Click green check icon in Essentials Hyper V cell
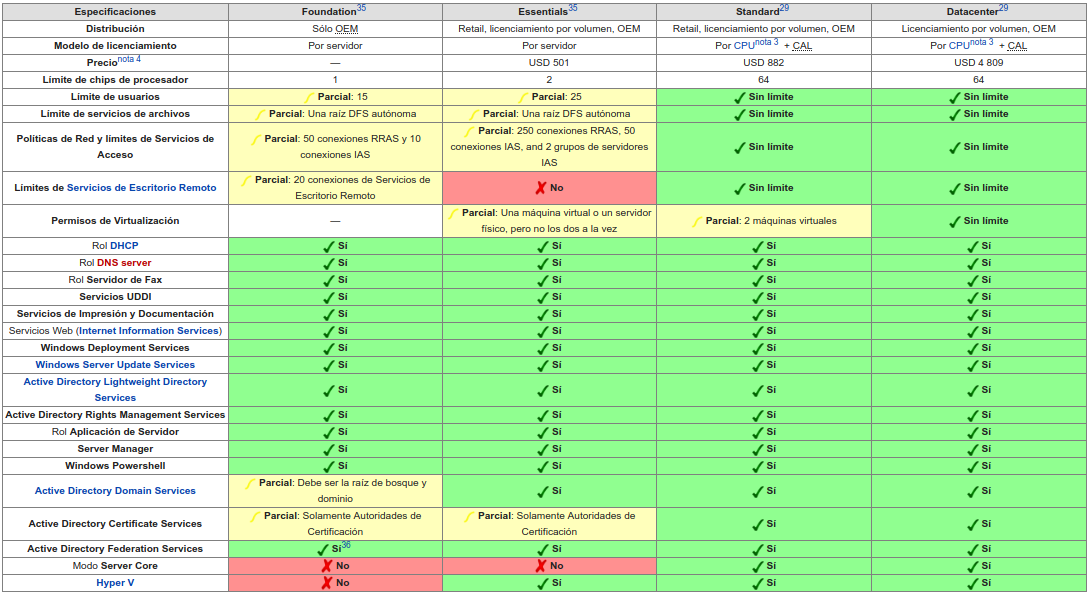This screenshot has width=1088, height=594. click(x=543, y=584)
